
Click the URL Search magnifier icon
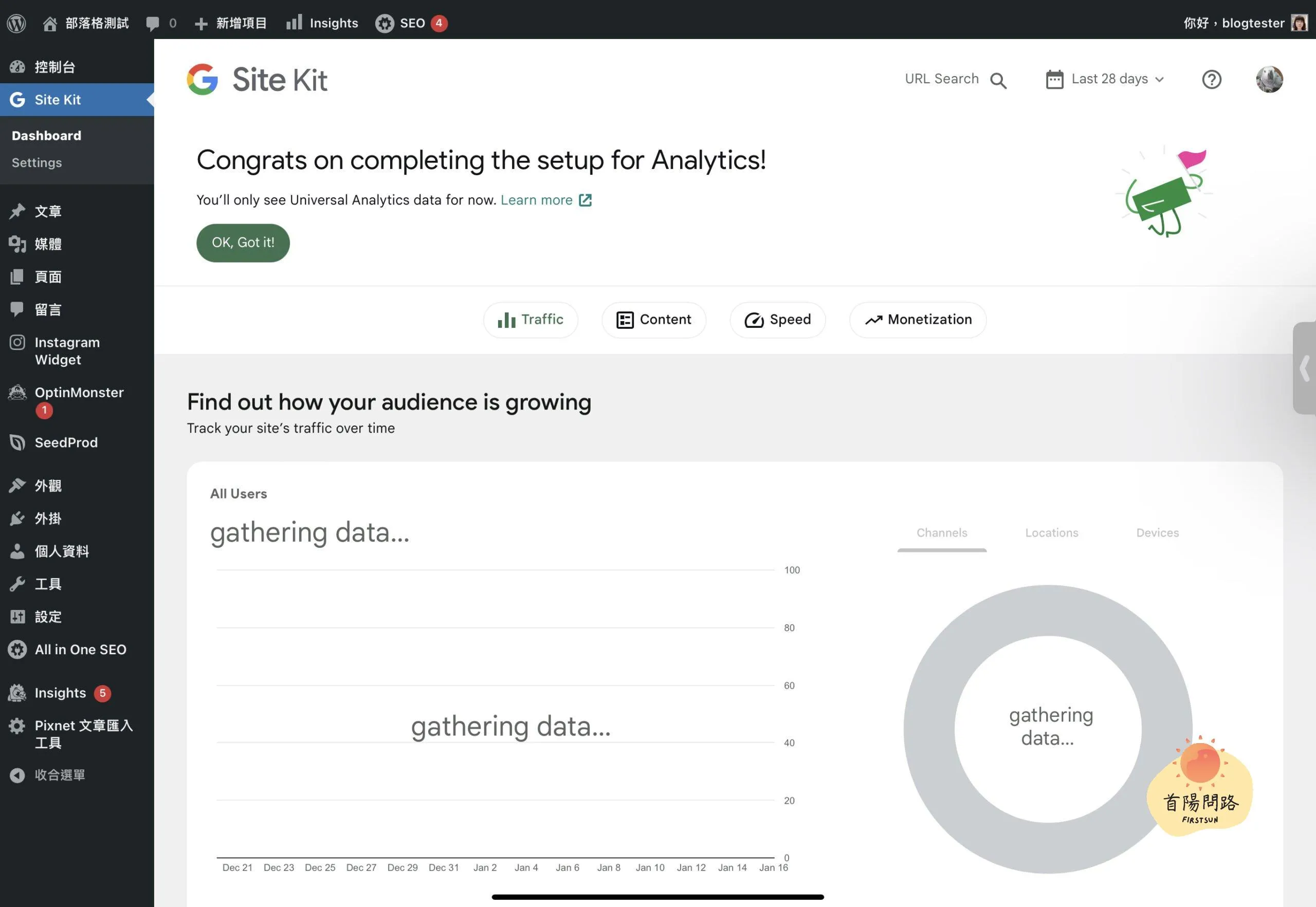(x=998, y=80)
